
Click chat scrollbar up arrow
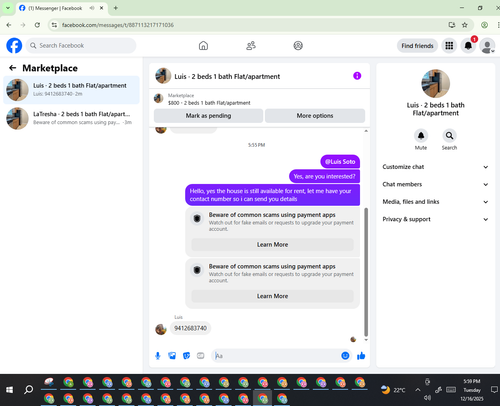point(366,131)
